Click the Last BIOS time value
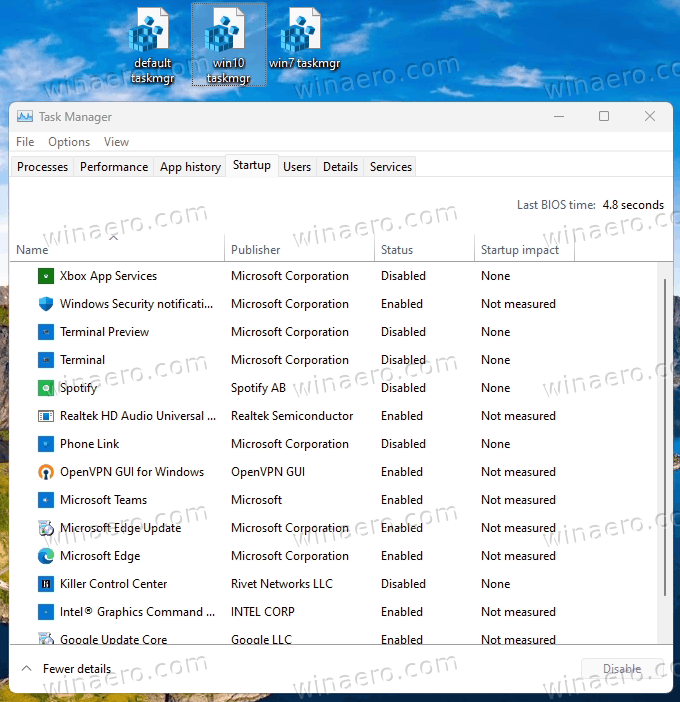 click(633, 205)
